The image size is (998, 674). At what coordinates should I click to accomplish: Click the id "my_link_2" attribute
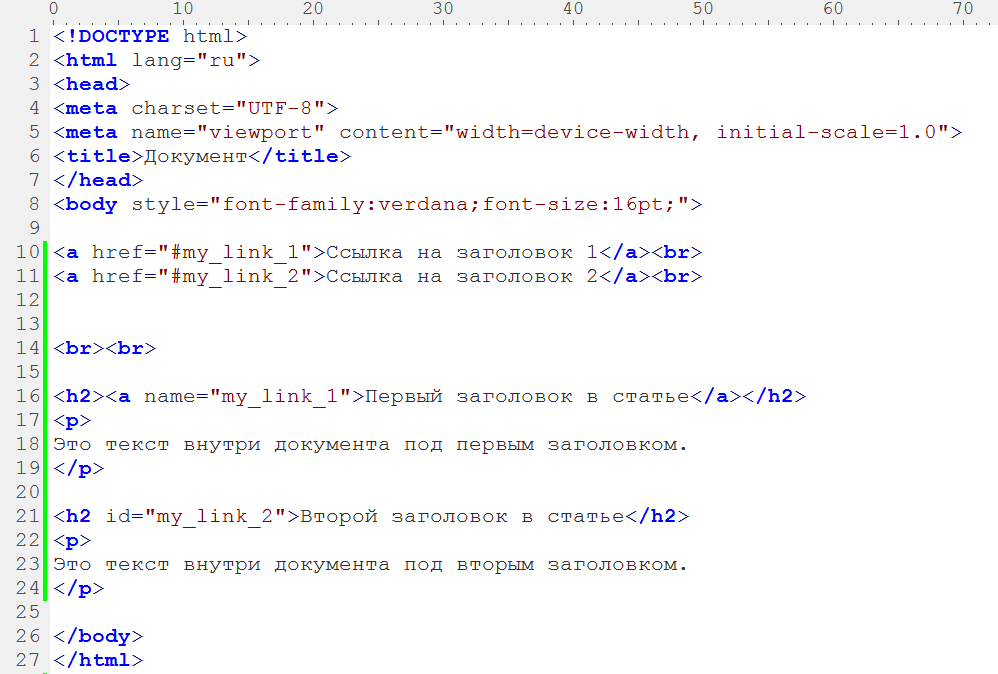[195, 517]
